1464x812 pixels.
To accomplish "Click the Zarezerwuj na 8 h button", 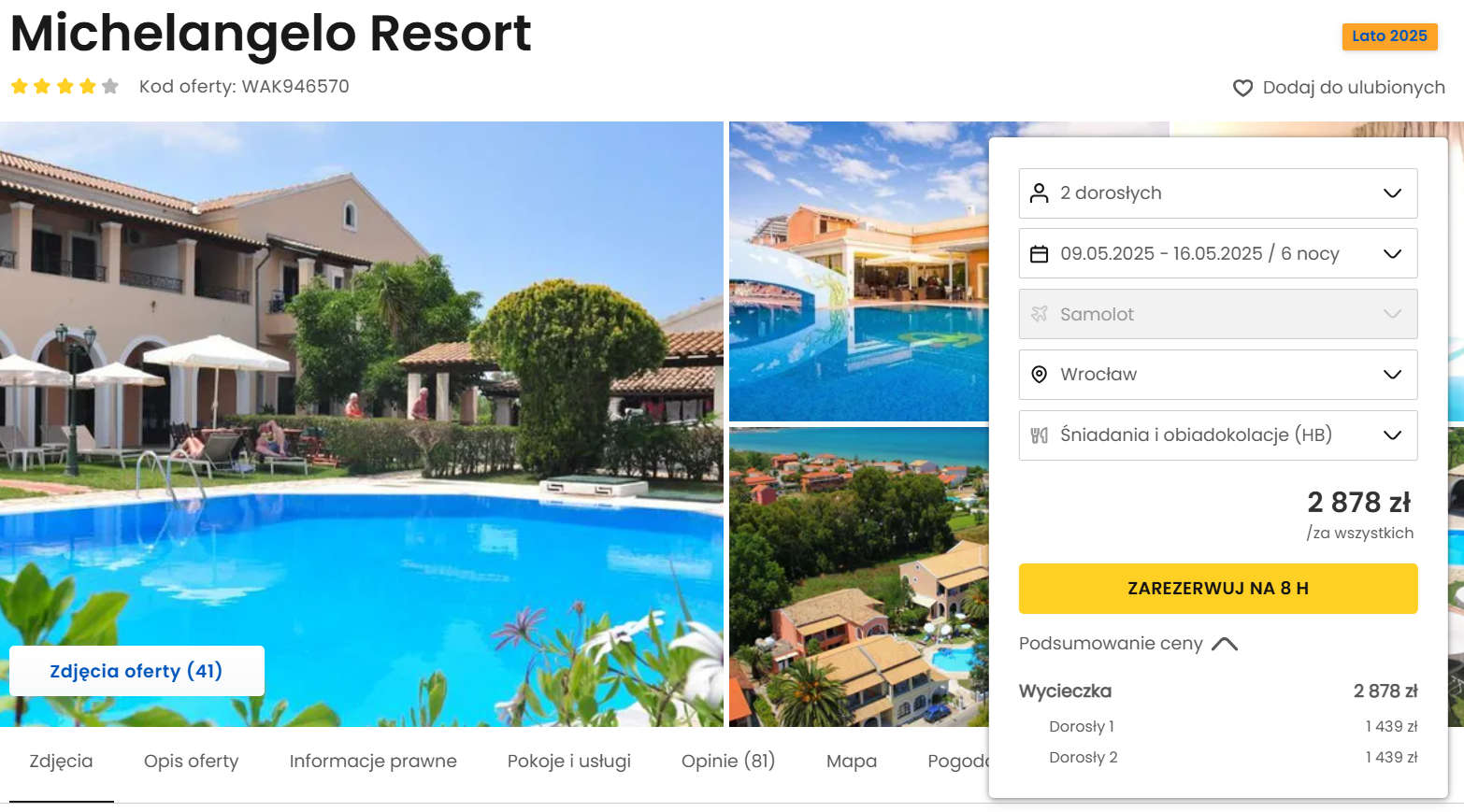I will pyautogui.click(x=1218, y=589).
